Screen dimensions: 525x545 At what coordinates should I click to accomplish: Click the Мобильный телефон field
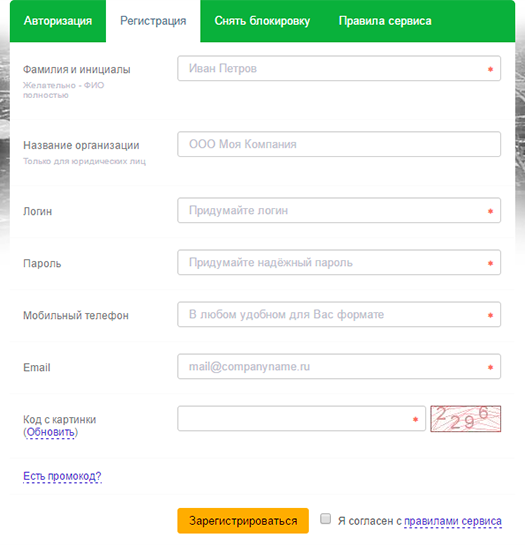click(339, 315)
